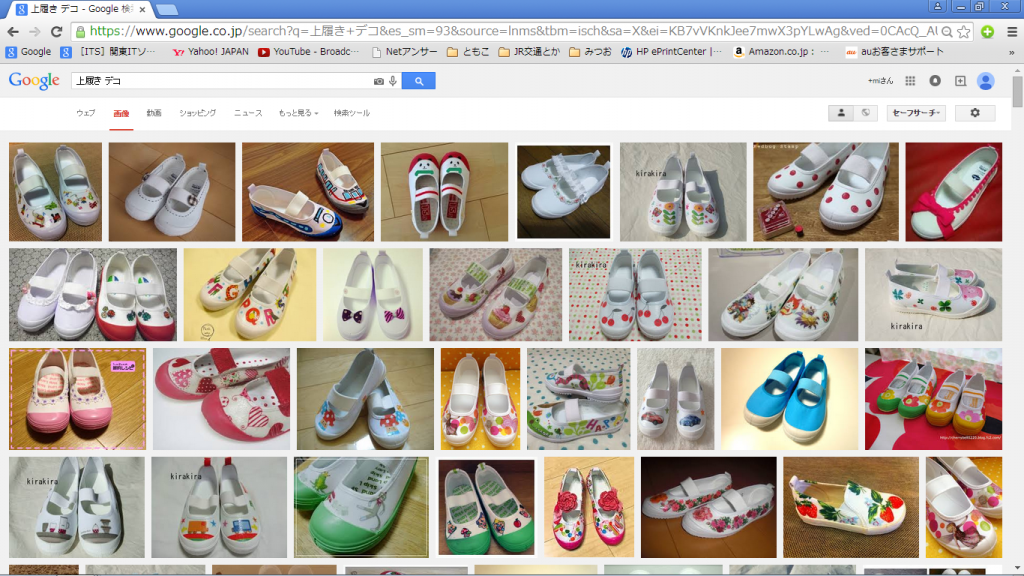The height and width of the screenshot is (576, 1024).
Task: Focus the Google search box with 上履き デコ
Action: click(x=222, y=81)
